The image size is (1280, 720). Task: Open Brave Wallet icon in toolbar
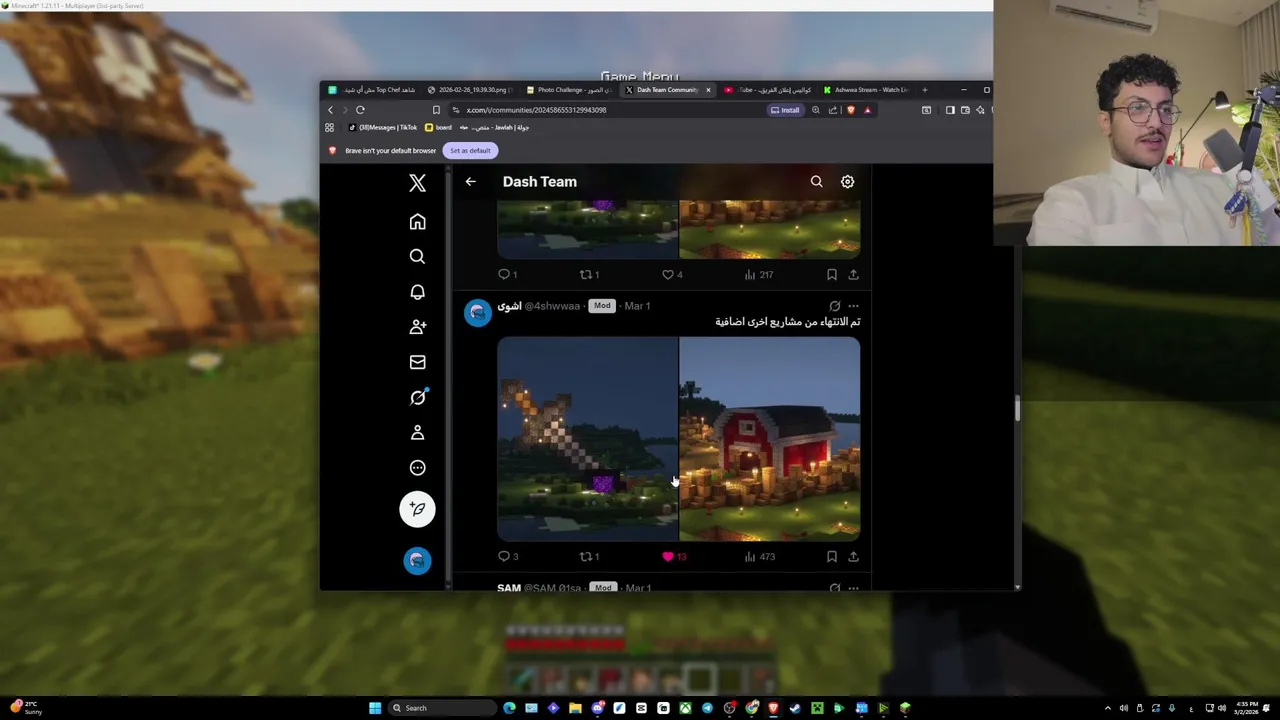965,110
